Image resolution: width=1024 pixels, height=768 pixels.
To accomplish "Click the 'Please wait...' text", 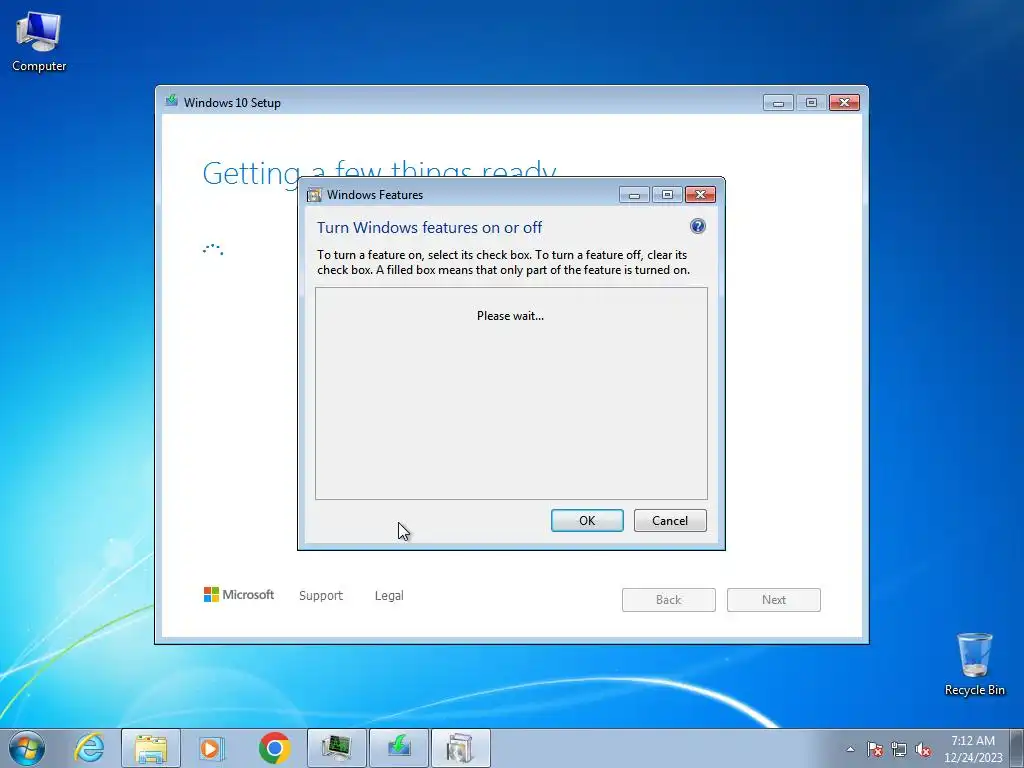I will (x=510, y=316).
